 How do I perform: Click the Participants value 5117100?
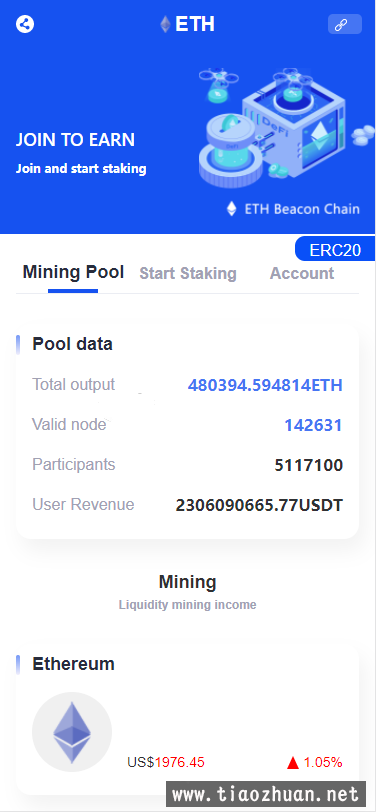tap(309, 465)
